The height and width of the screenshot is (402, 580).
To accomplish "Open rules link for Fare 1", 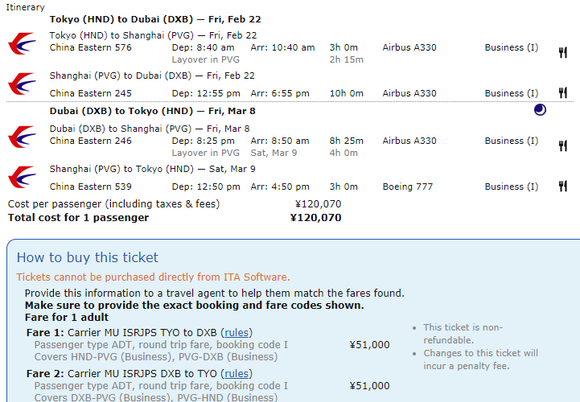I will (x=237, y=332).
